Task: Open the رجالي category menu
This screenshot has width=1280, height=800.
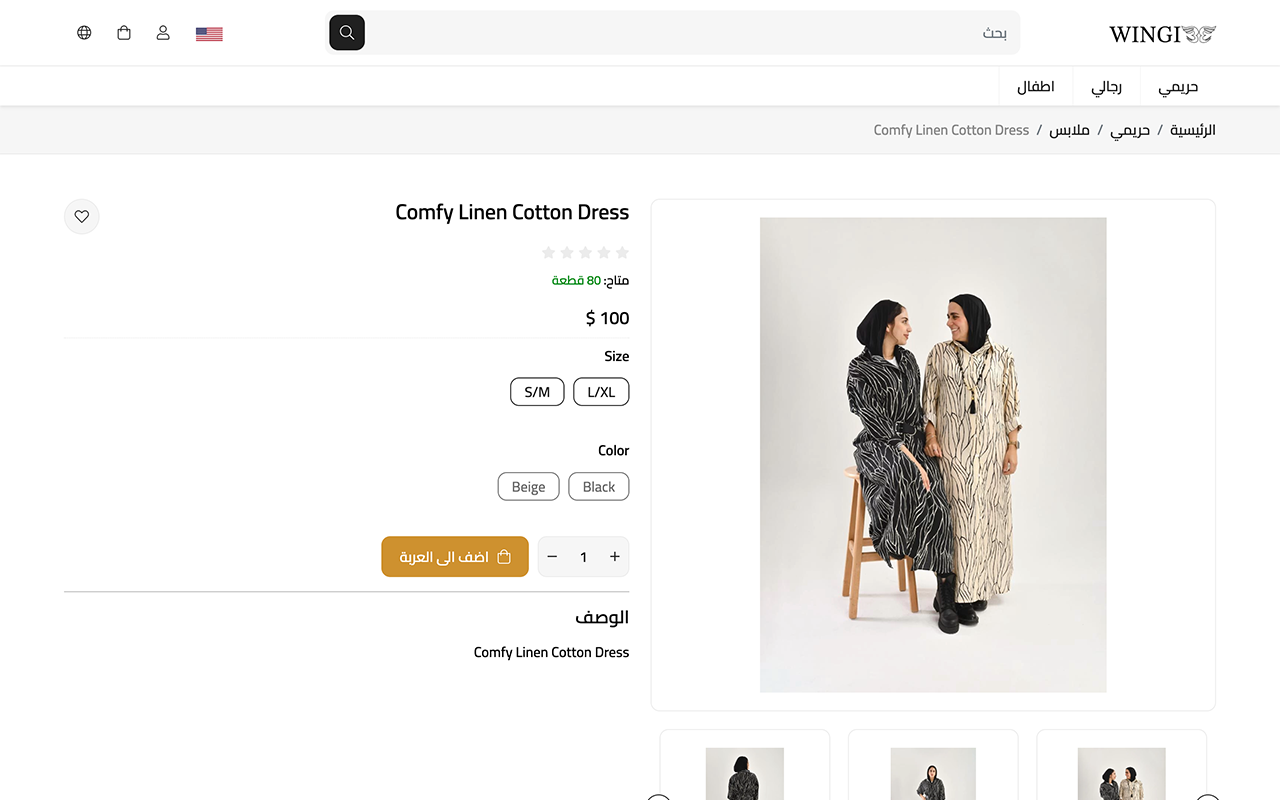Action: 1106,87
